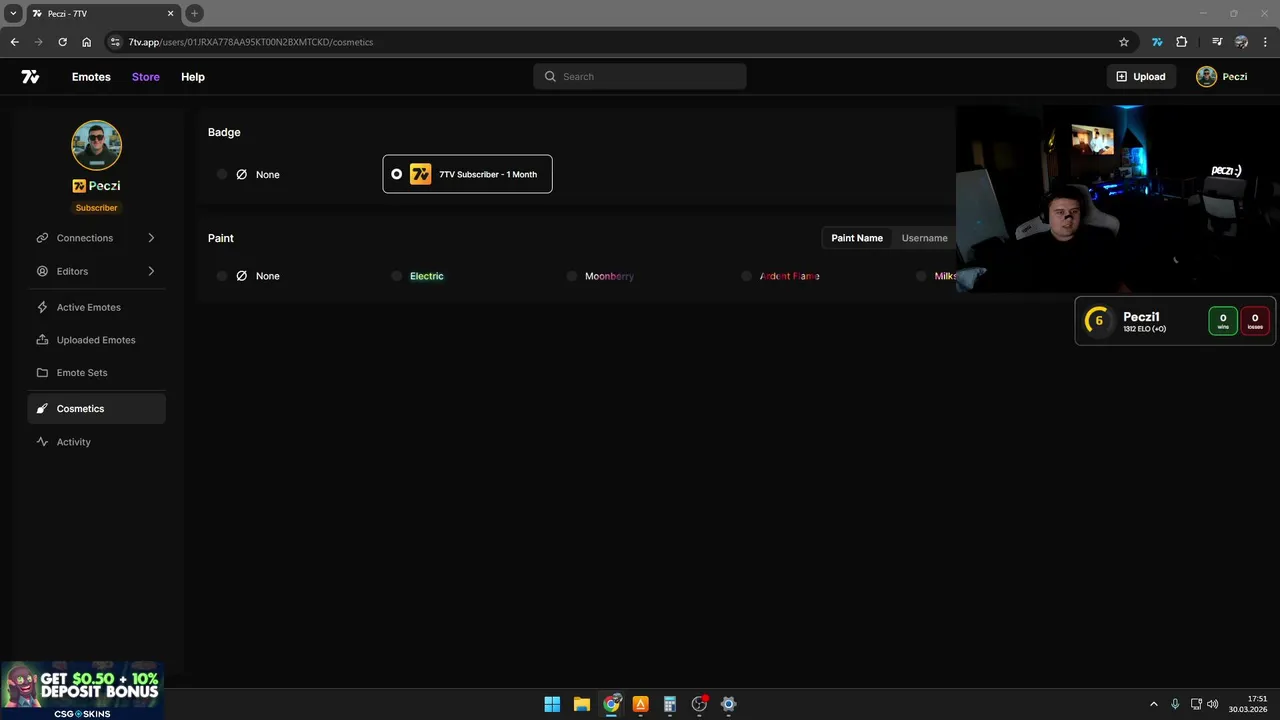1280x720 pixels.
Task: Open Emote Sets
Action: point(97,372)
